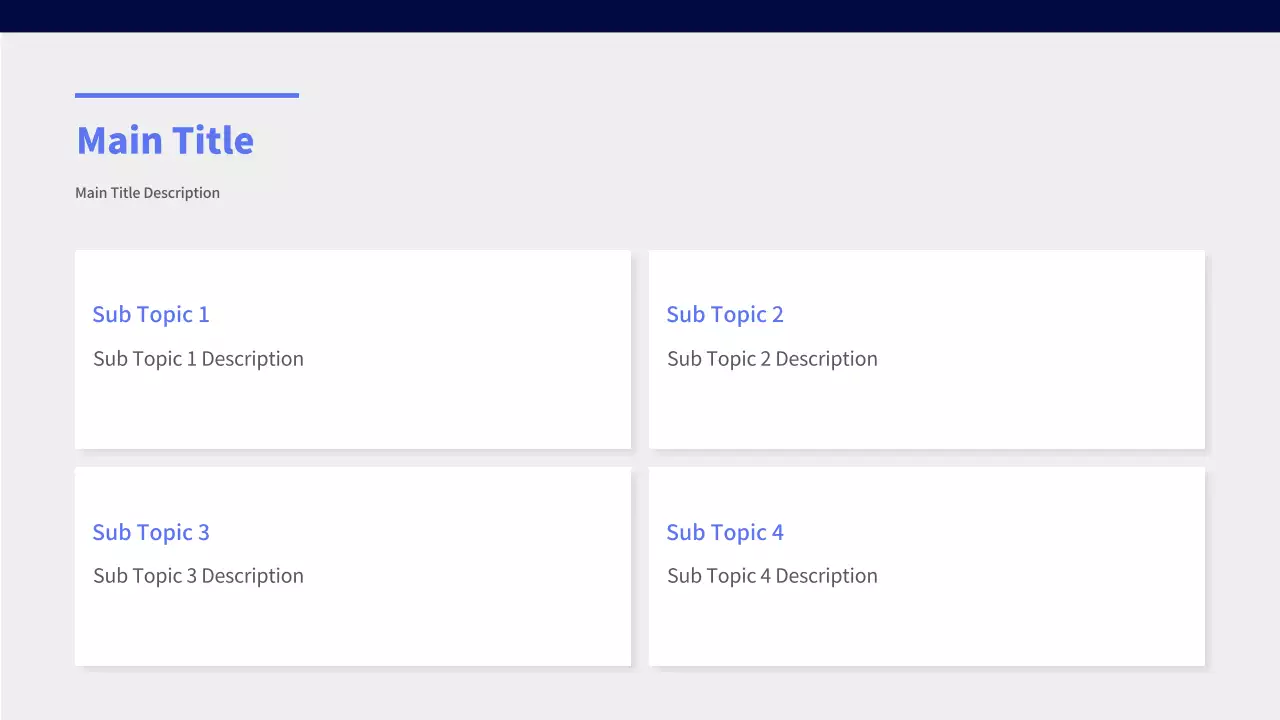Select the Sub Topic 2 heading
The image size is (1280, 720).
[725, 314]
